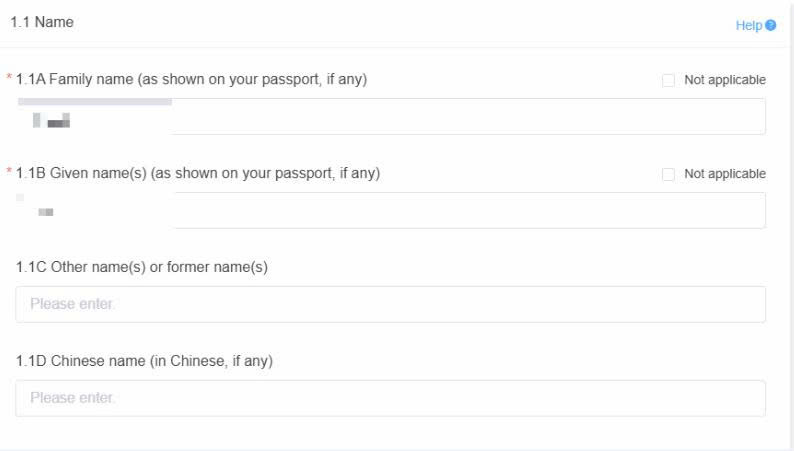Screen dimensions: 794x451
Task: Check Not applicable box for Family name
Action: point(668,80)
